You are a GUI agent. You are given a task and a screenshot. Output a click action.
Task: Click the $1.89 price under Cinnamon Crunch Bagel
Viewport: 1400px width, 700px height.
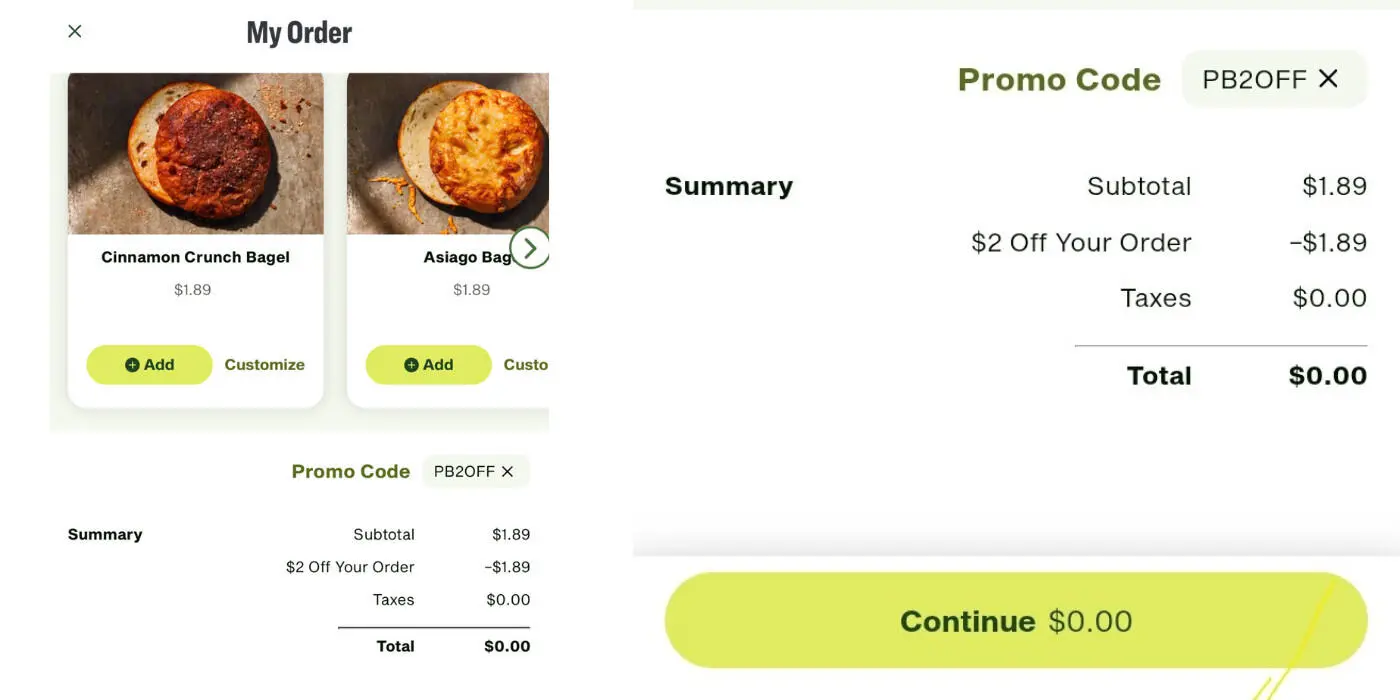(192, 290)
